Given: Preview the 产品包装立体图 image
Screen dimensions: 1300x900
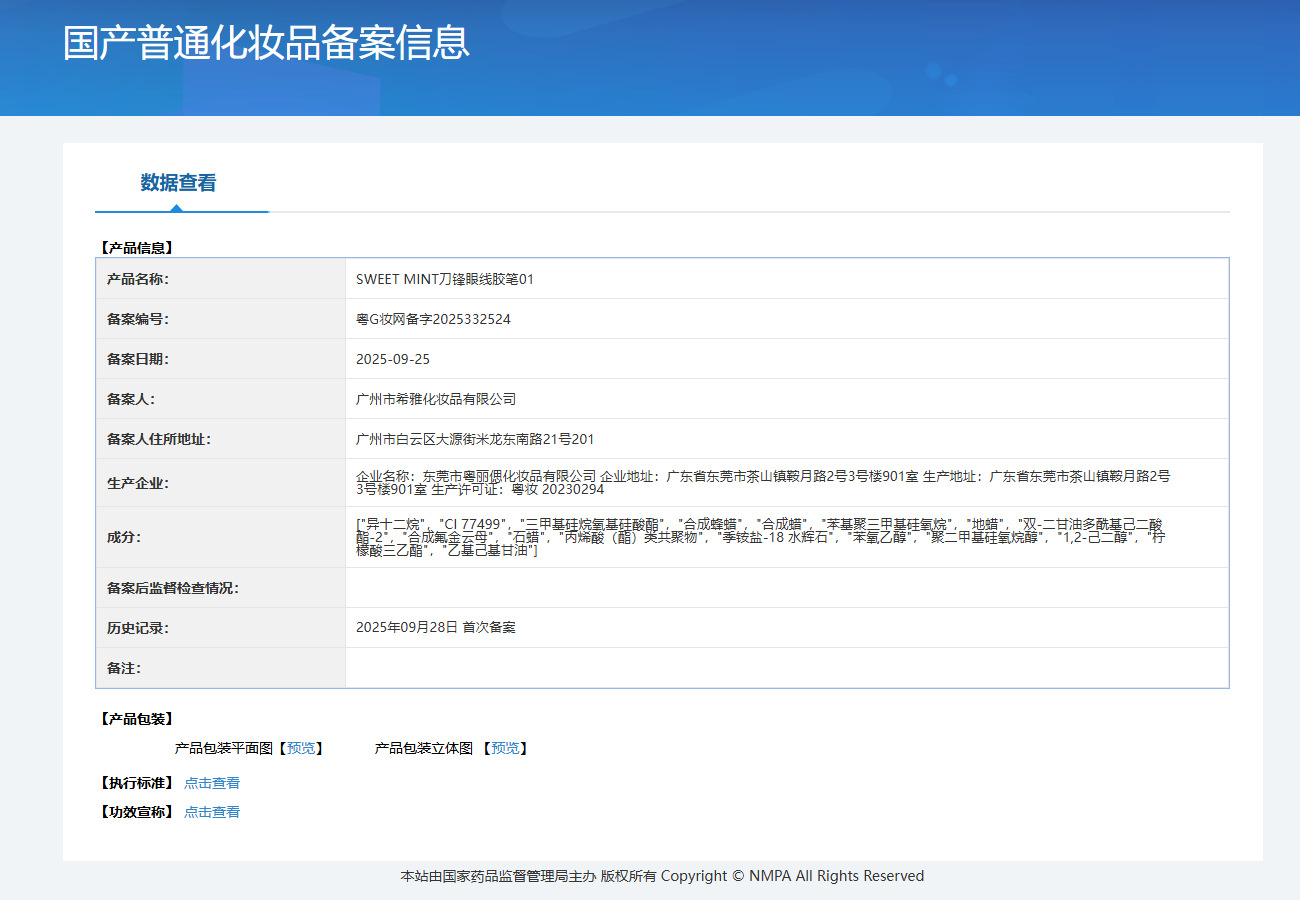Looking at the screenshot, I should (x=505, y=748).
